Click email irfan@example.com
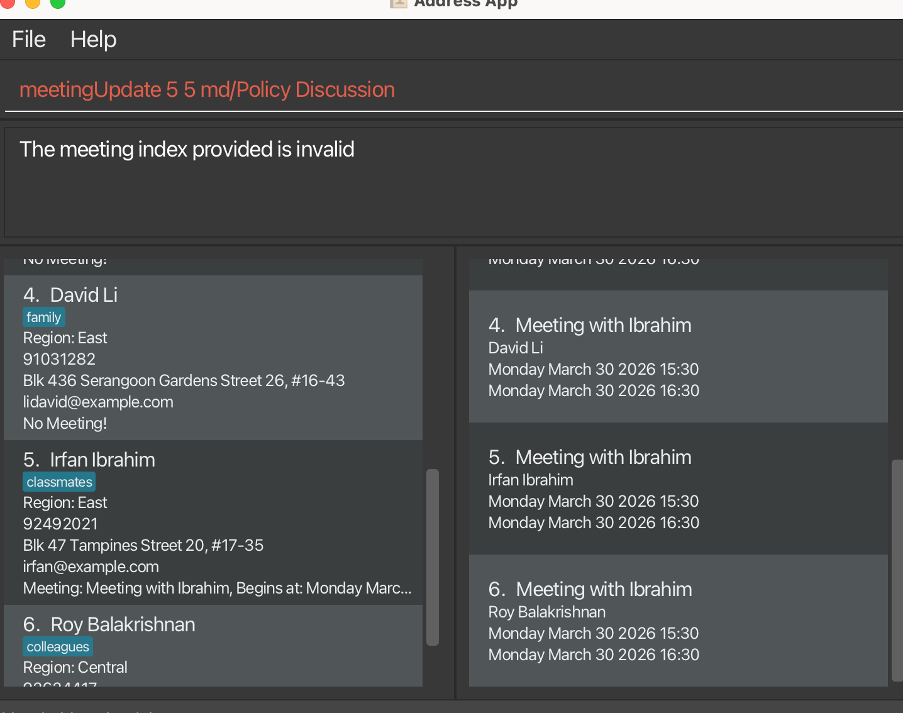 tap(91, 567)
